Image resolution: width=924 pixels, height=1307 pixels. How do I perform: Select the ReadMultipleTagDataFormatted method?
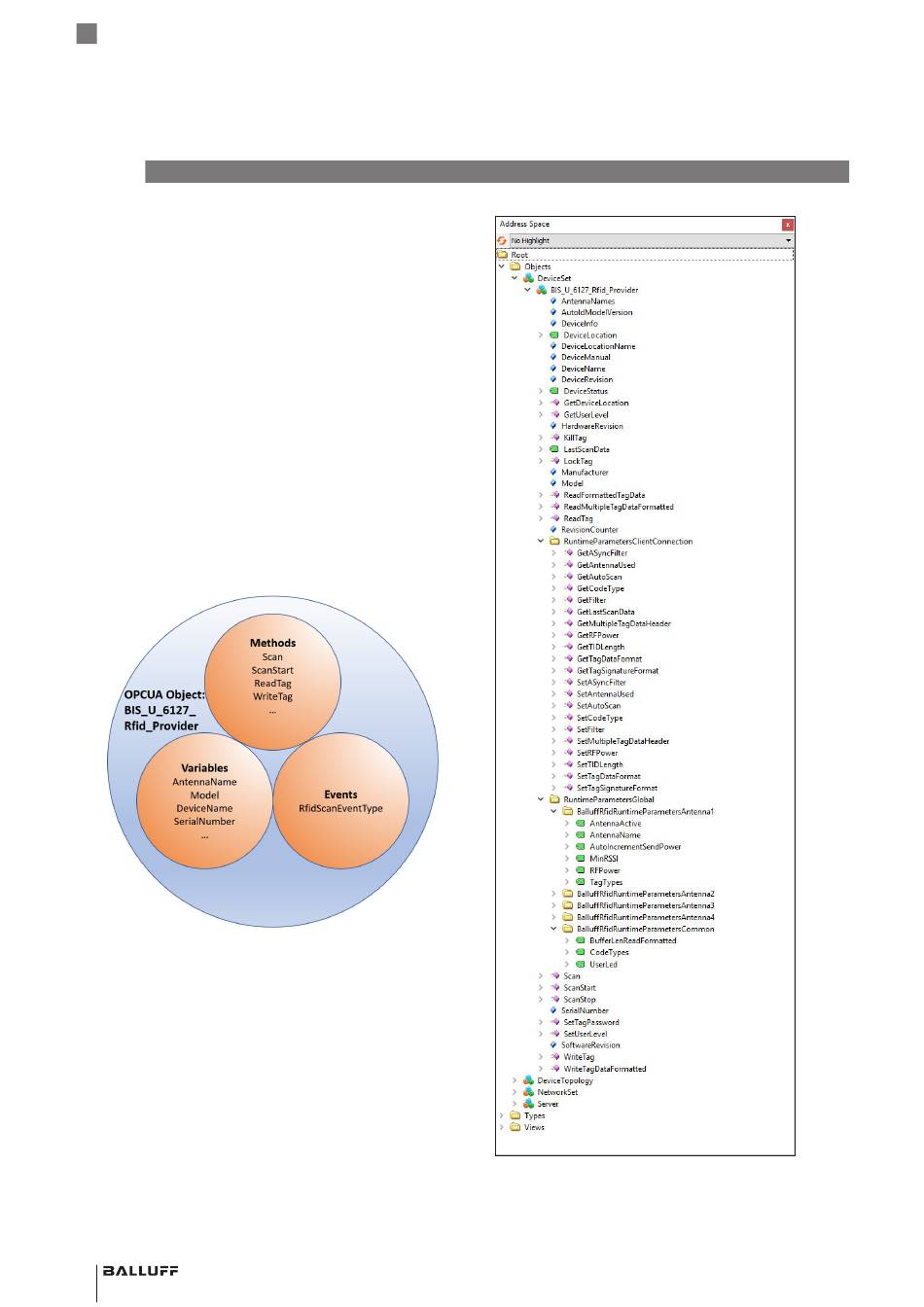(619, 507)
